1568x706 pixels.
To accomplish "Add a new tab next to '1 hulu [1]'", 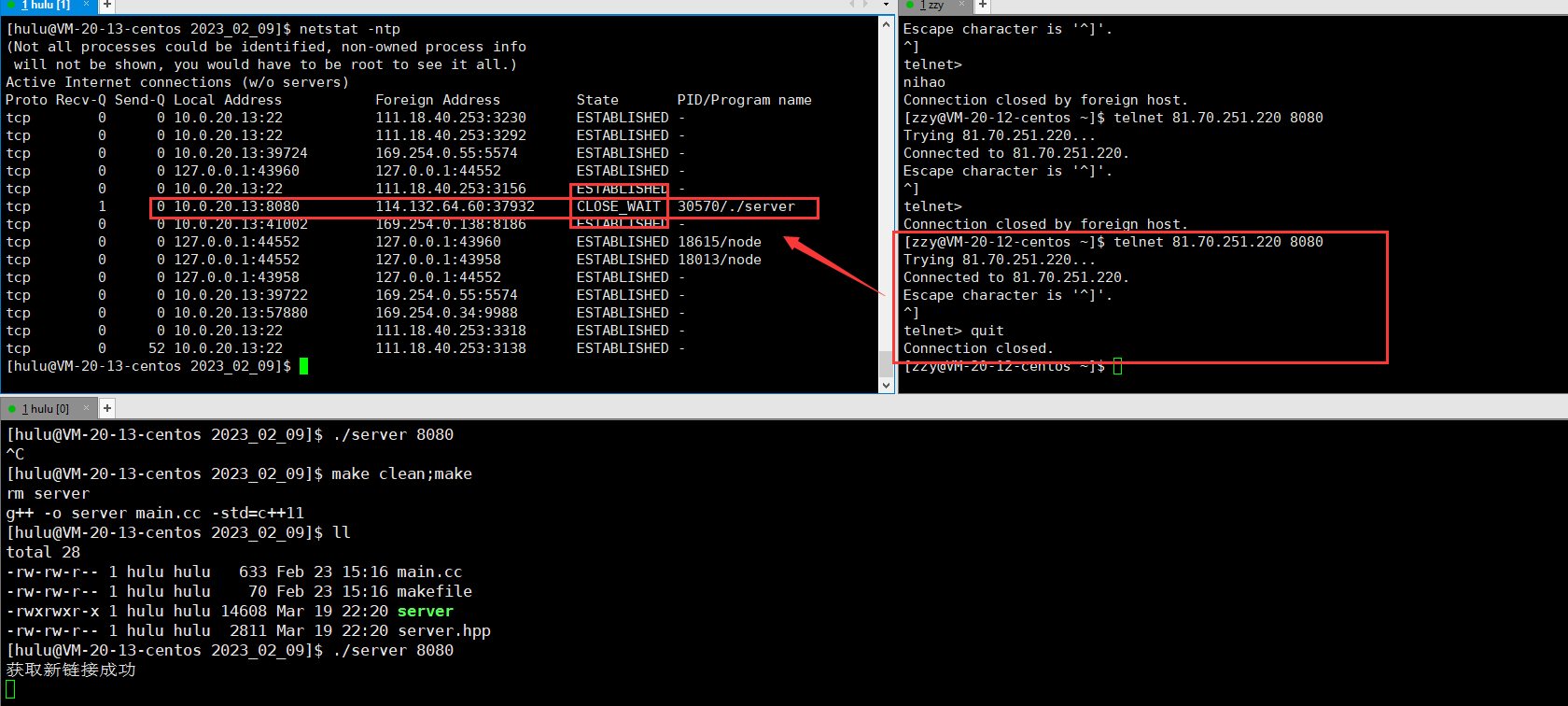I will tap(107, 6).
